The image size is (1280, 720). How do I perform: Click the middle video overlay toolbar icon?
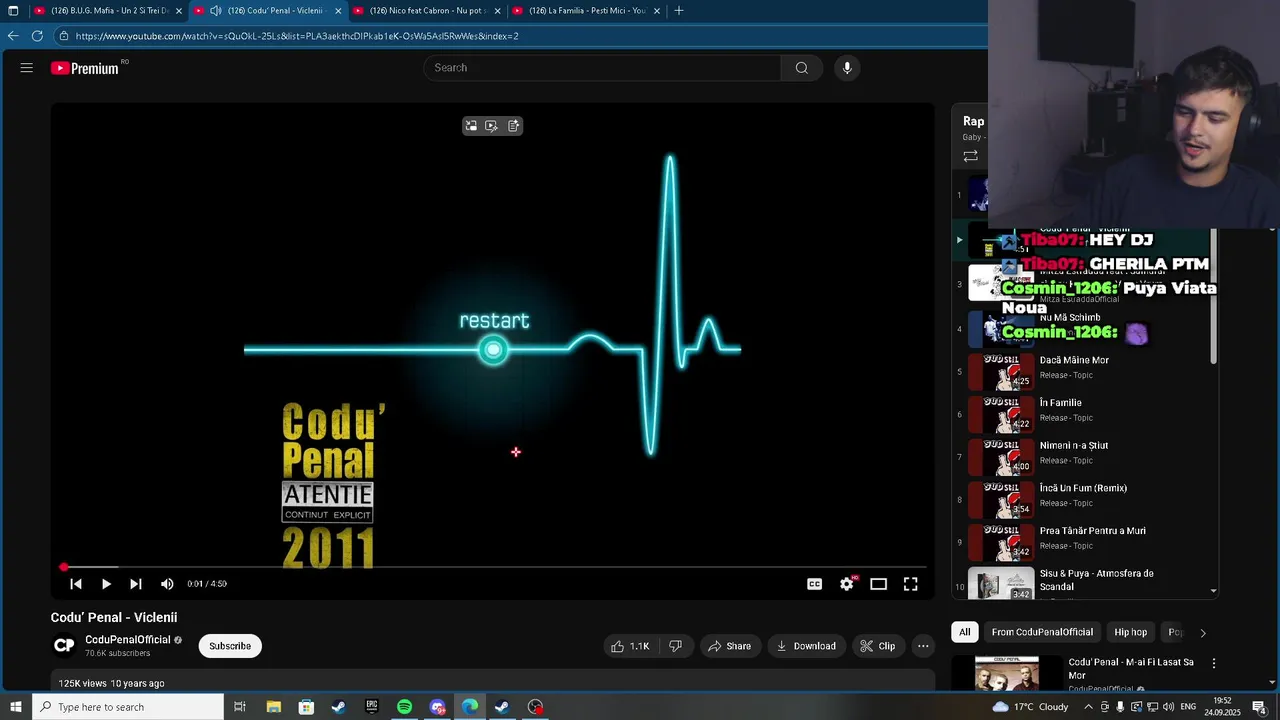(x=492, y=126)
